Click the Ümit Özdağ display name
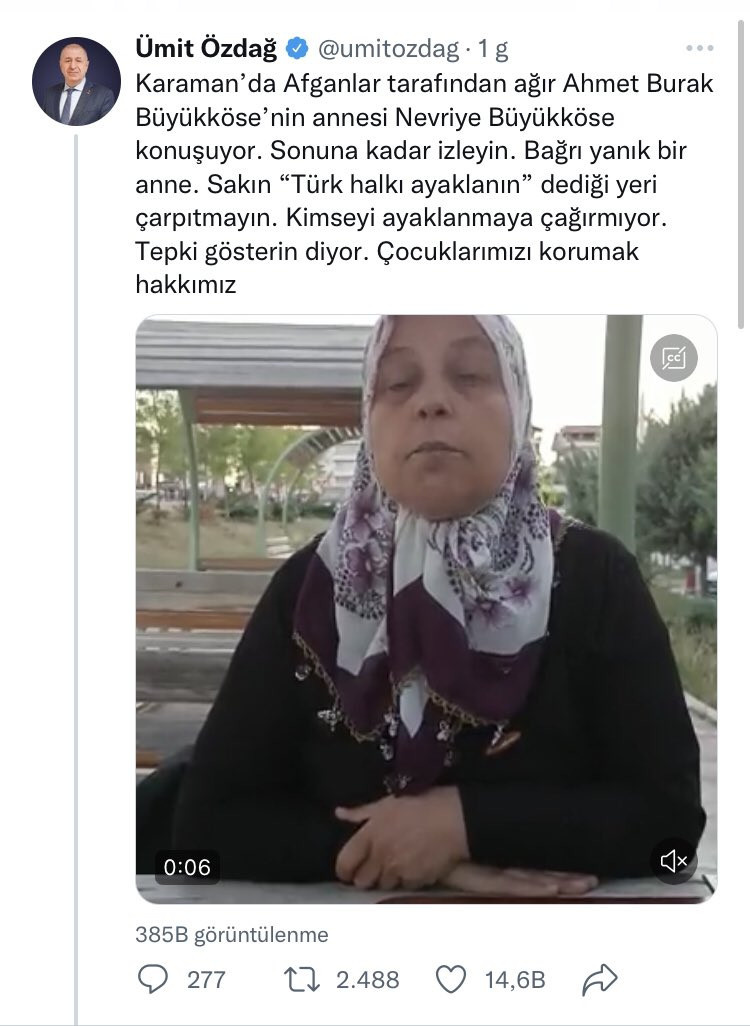Screen dimensions: 750x1026 coord(206,48)
